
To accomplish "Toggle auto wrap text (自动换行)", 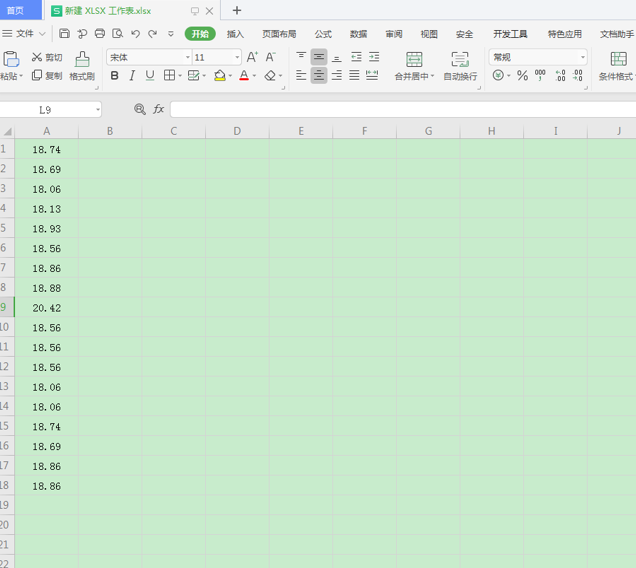I will click(x=460, y=66).
